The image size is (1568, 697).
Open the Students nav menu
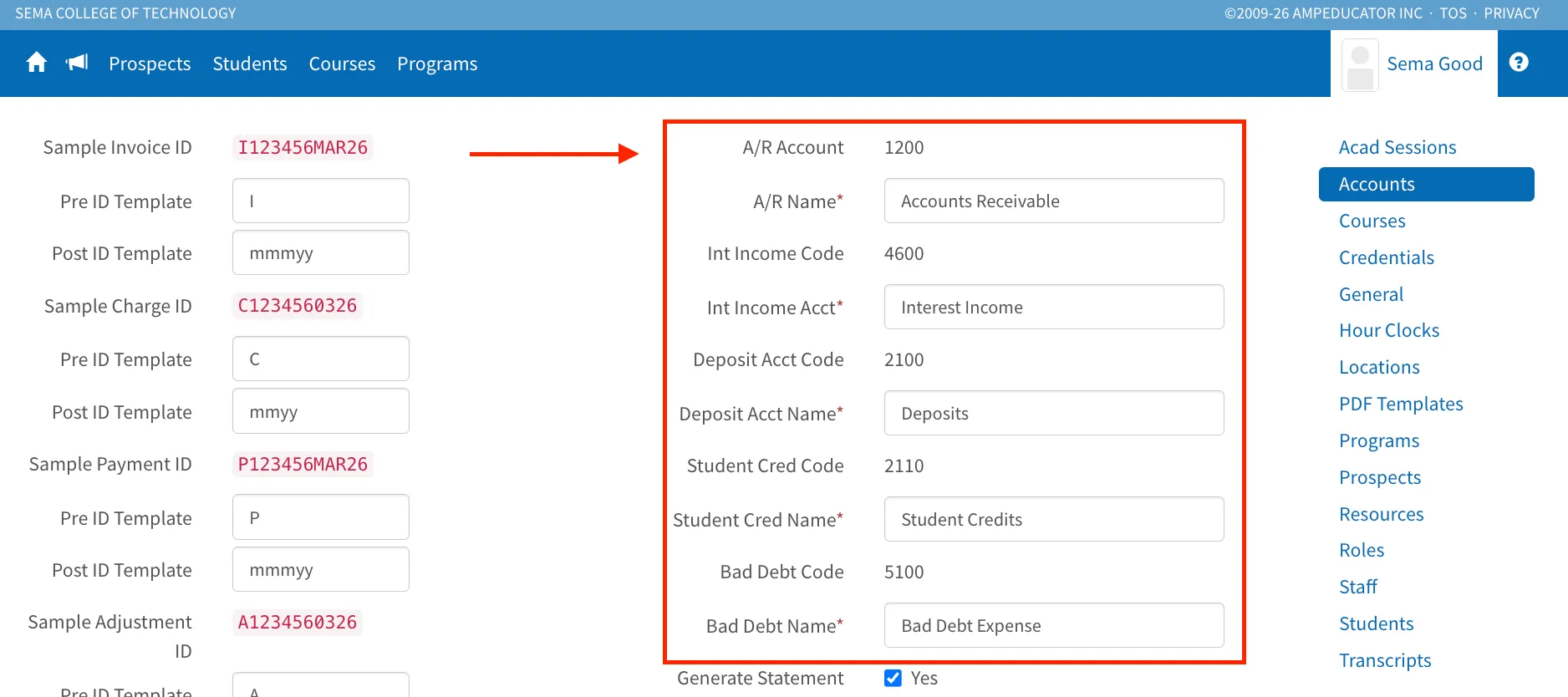tap(250, 64)
